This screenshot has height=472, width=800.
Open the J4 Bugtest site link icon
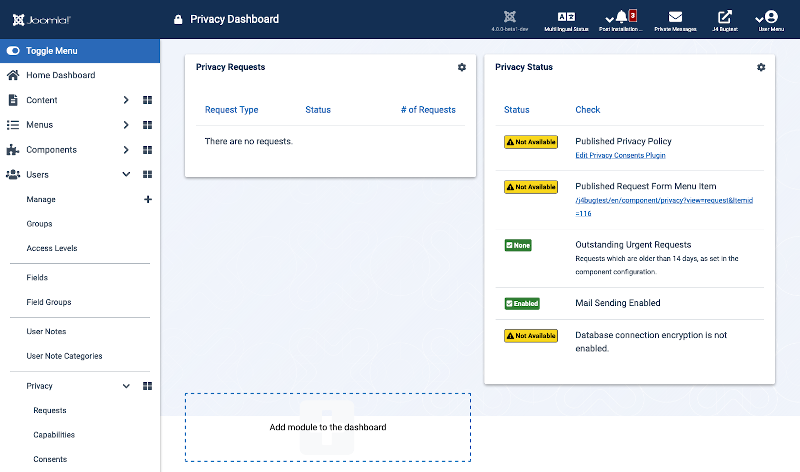coord(725,17)
